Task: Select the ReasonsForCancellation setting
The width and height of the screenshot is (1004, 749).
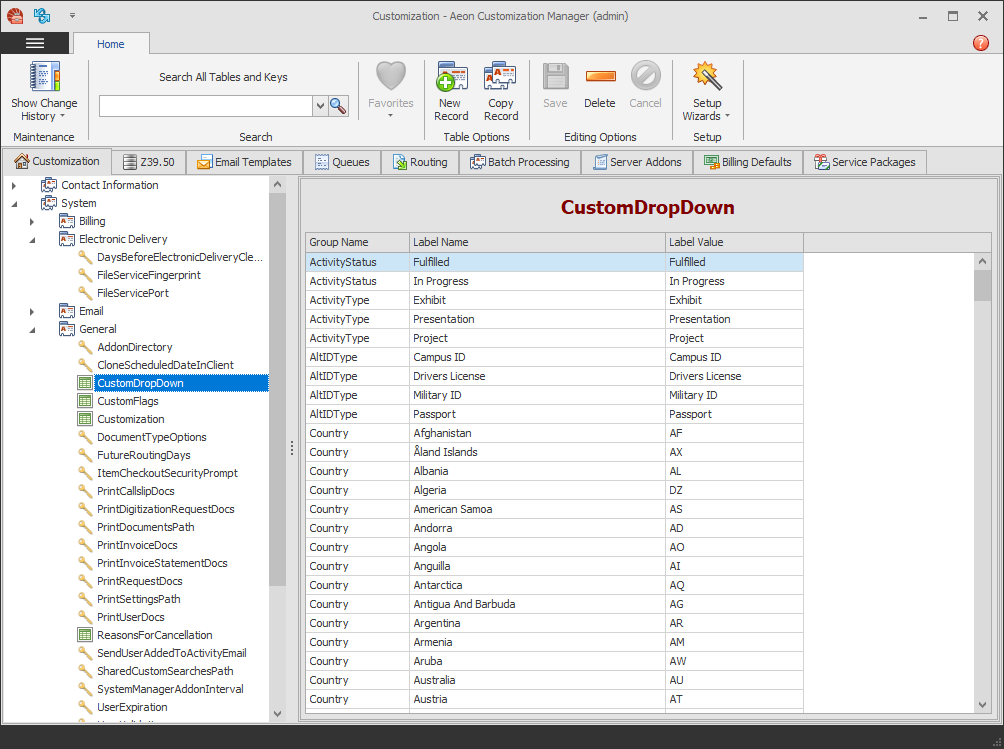Action: pos(155,634)
